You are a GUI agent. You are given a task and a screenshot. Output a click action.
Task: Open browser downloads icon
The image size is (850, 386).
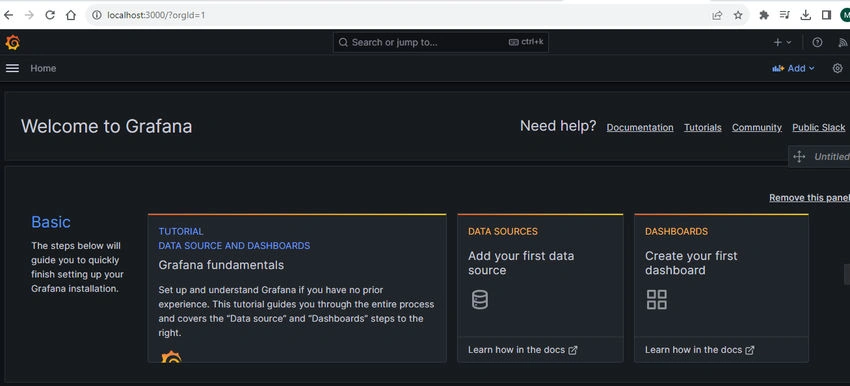pyautogui.click(x=806, y=15)
